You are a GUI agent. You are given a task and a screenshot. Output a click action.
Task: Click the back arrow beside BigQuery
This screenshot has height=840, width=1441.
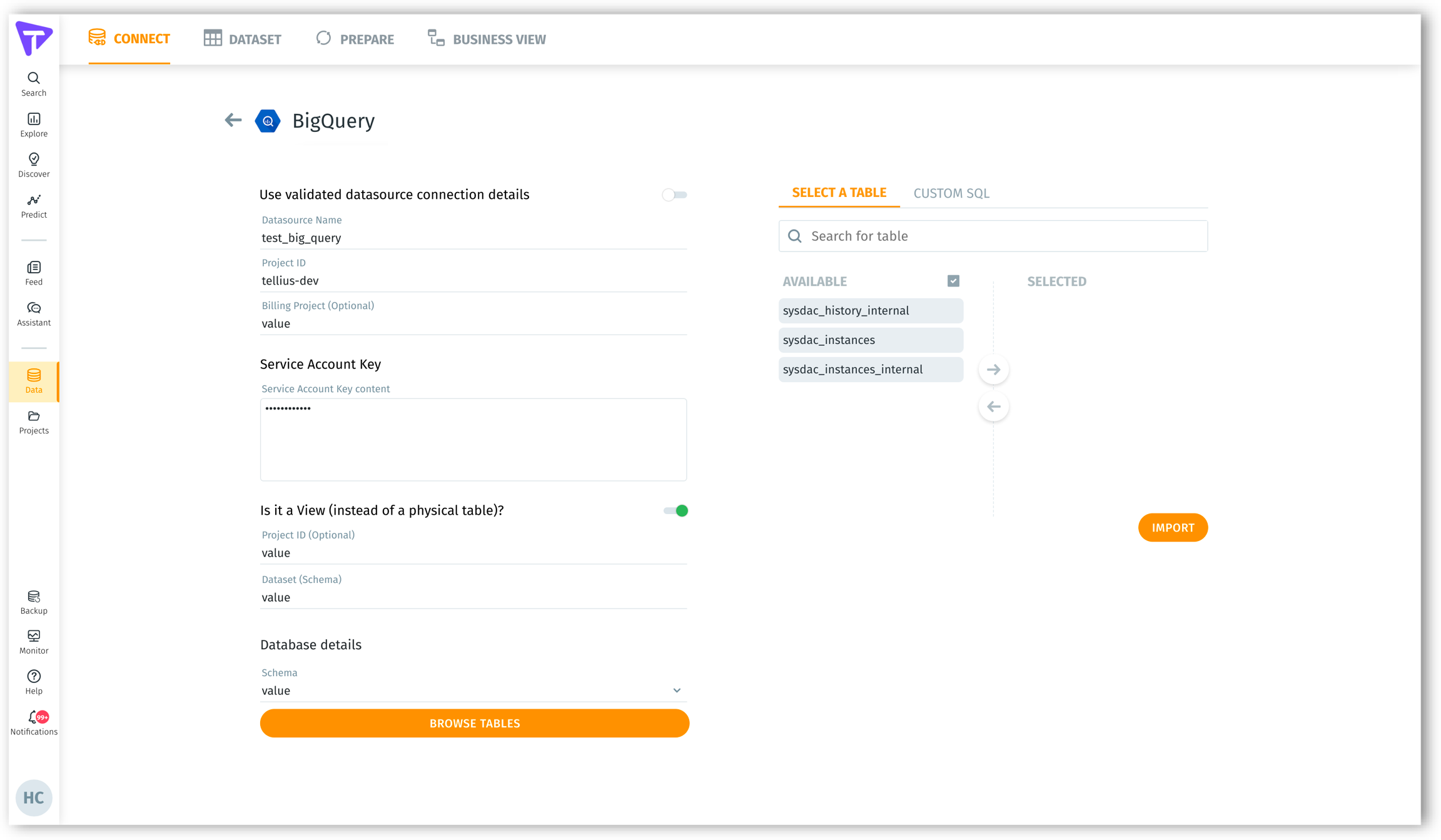coord(233,120)
